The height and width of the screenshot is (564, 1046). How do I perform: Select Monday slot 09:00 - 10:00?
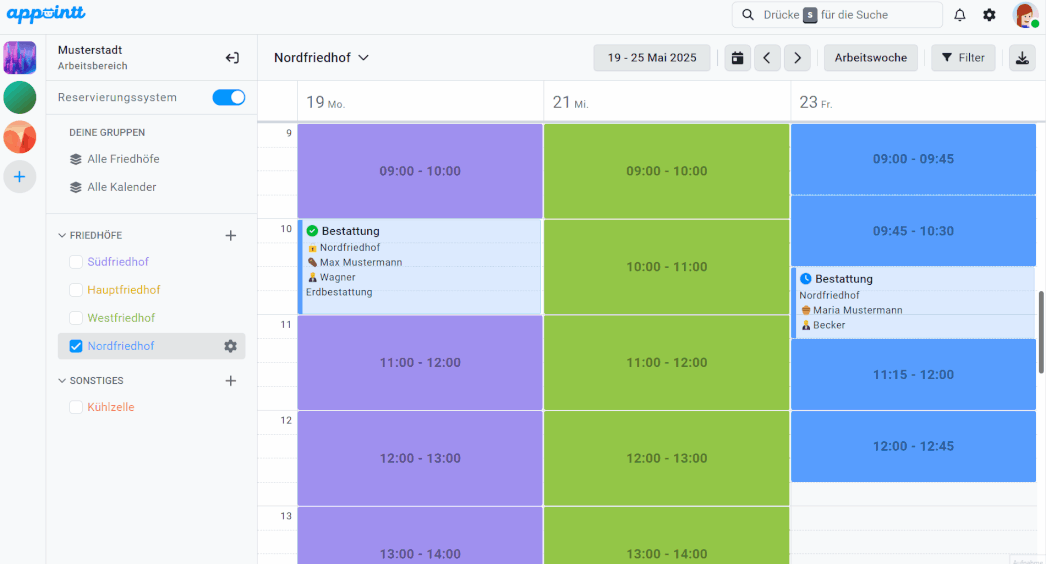click(420, 171)
